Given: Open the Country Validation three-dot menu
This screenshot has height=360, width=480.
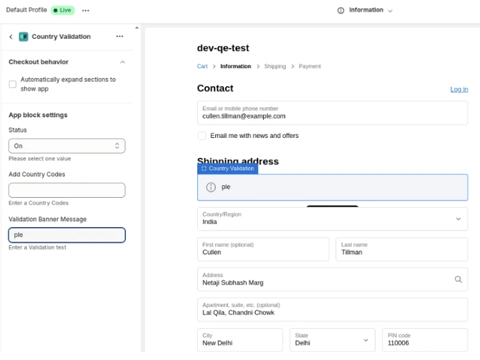Looking at the screenshot, I should pos(120,36).
